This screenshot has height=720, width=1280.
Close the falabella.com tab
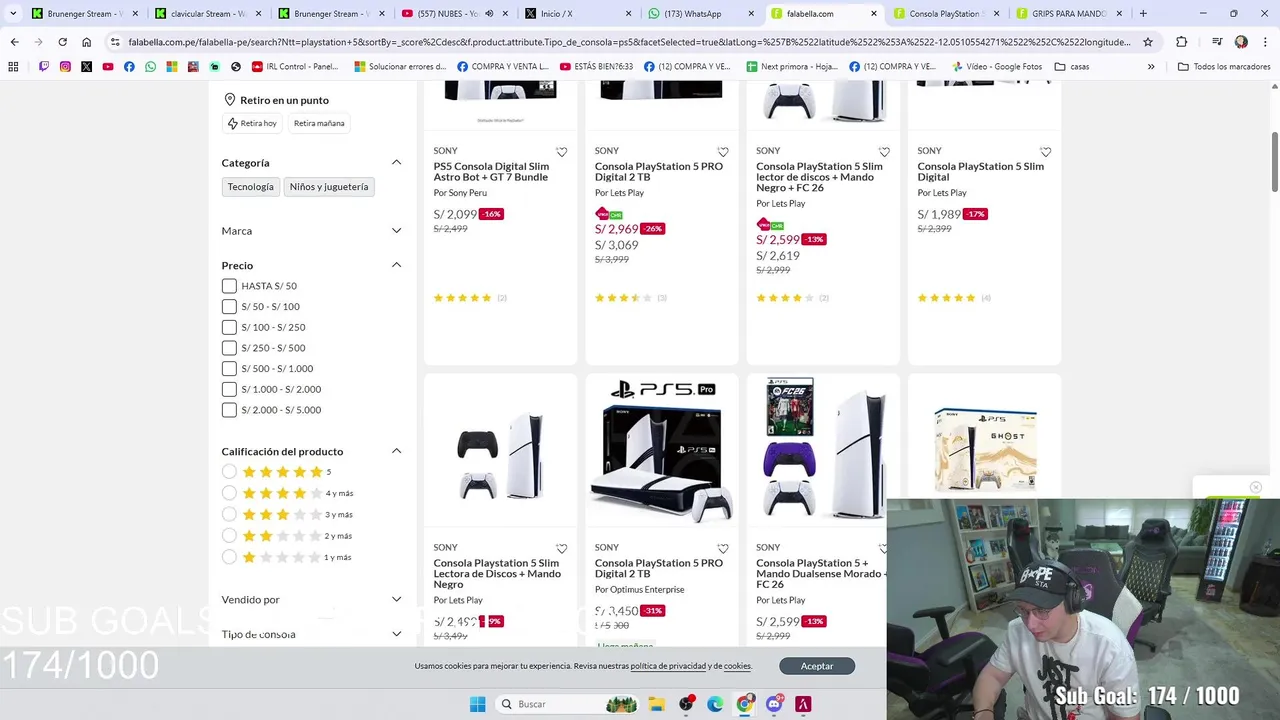point(874,14)
